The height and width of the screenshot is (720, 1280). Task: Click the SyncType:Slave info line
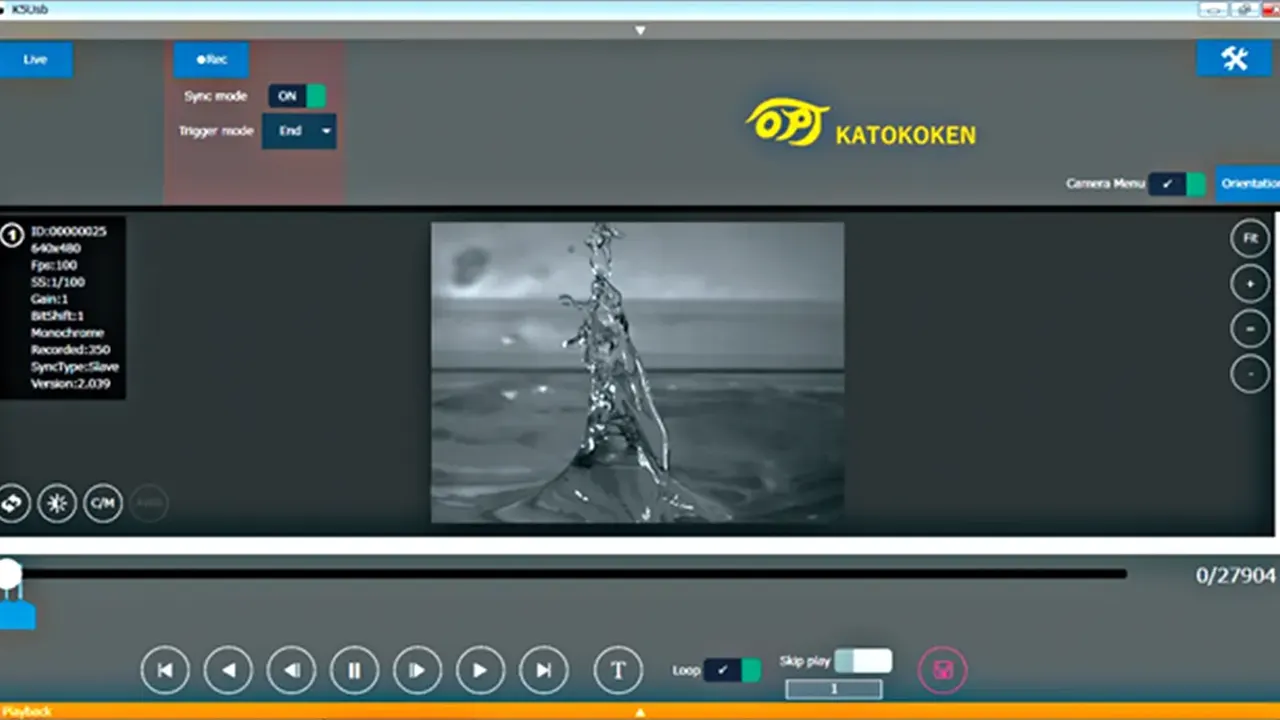click(x=75, y=367)
